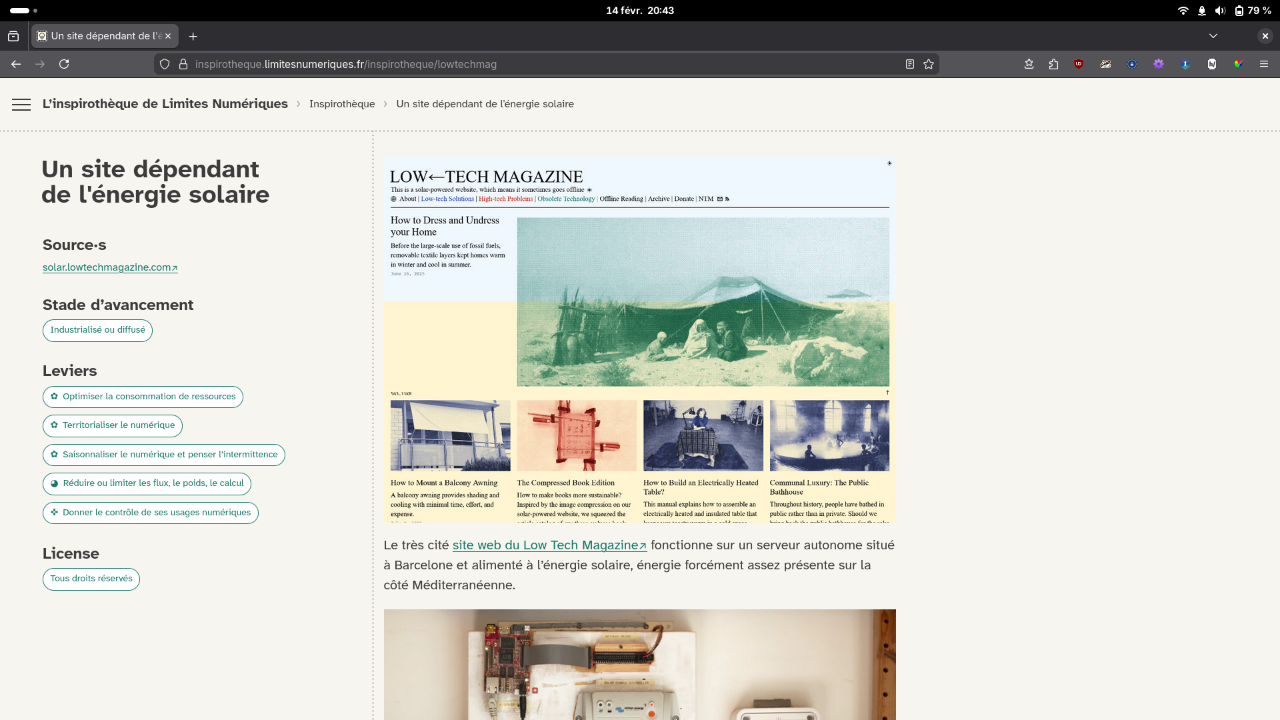Close the browser window with X button

coord(1265,36)
